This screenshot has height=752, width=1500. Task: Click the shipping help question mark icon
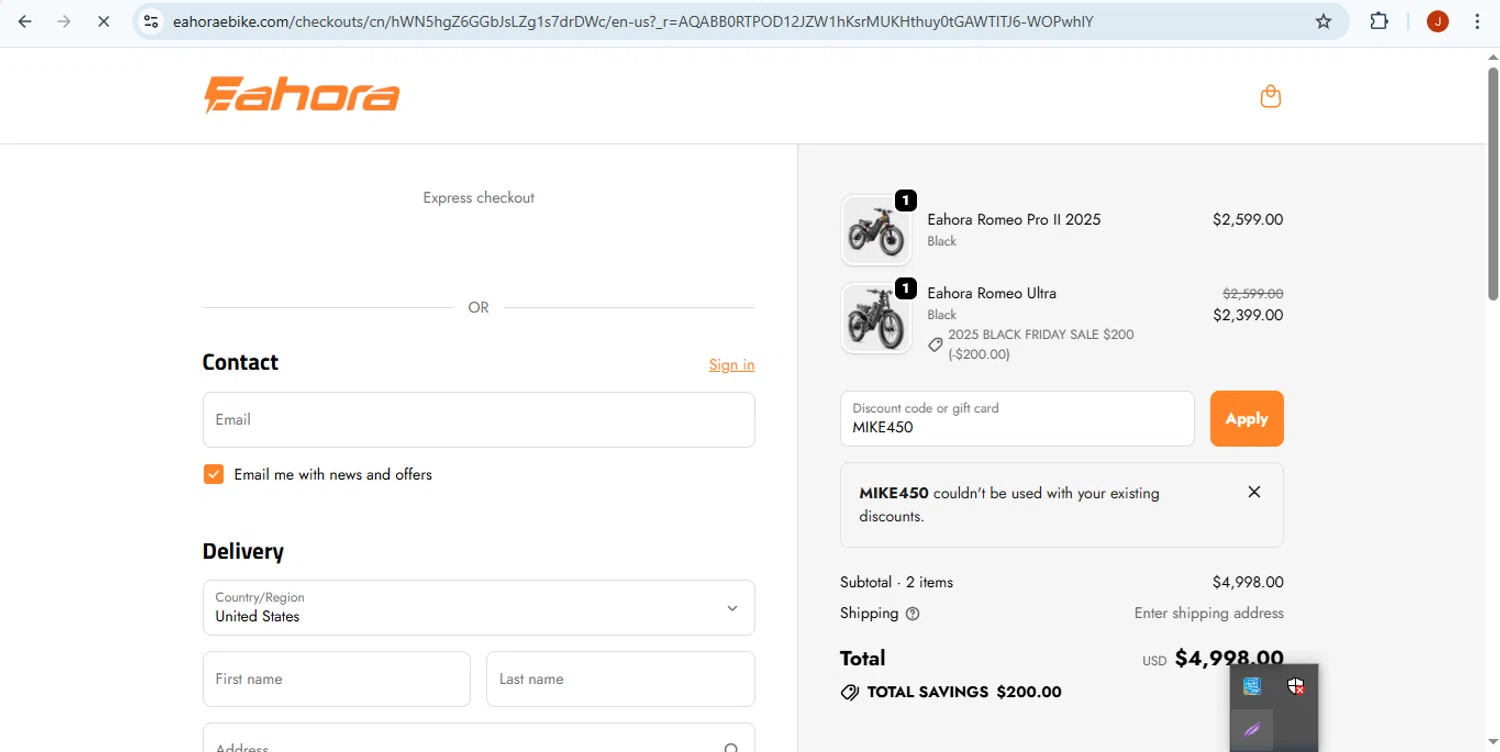(x=912, y=614)
